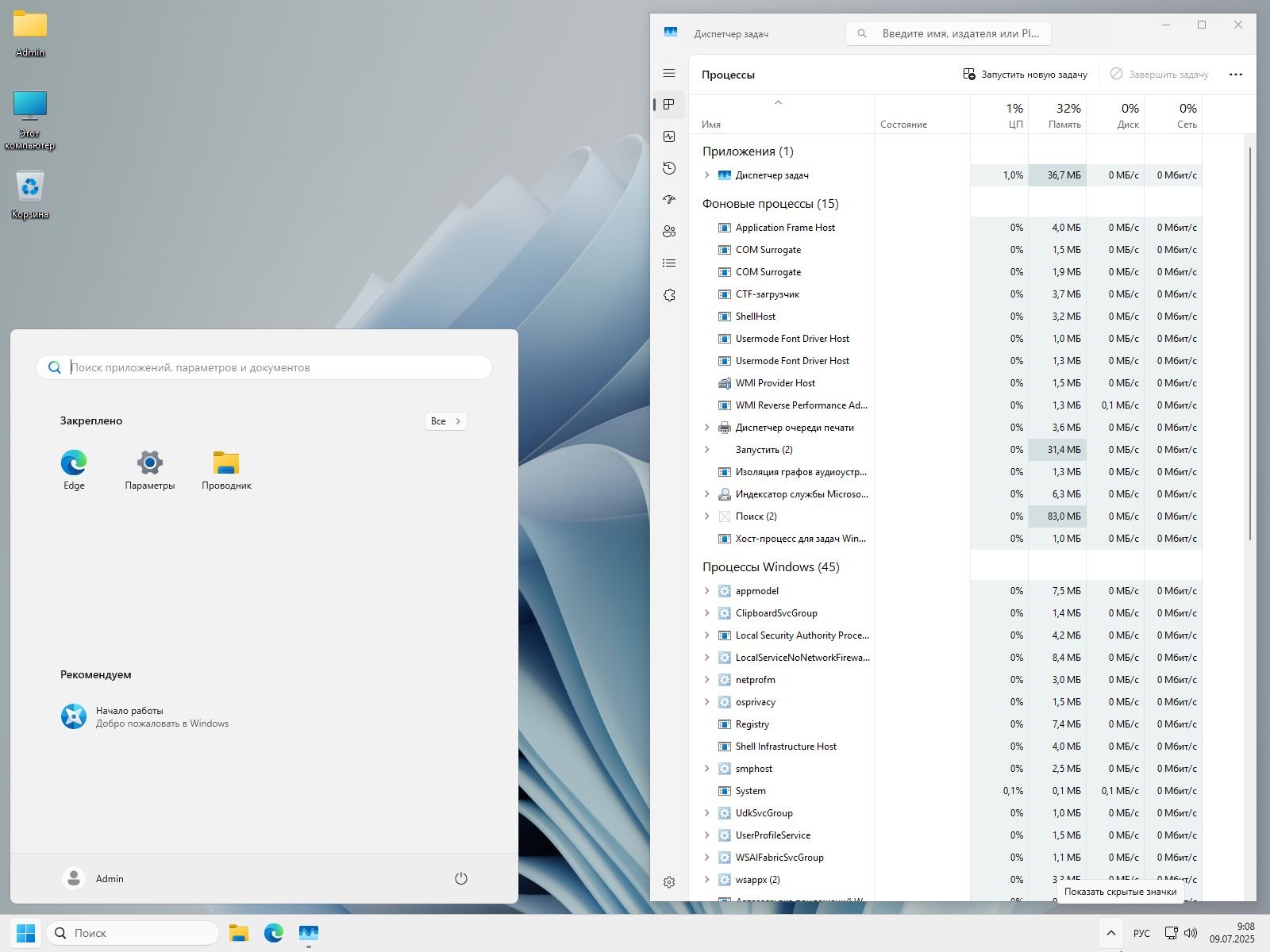Screen dimensions: 1270x952
Task: Select the Корзина desktop icon
Action: 30,195
